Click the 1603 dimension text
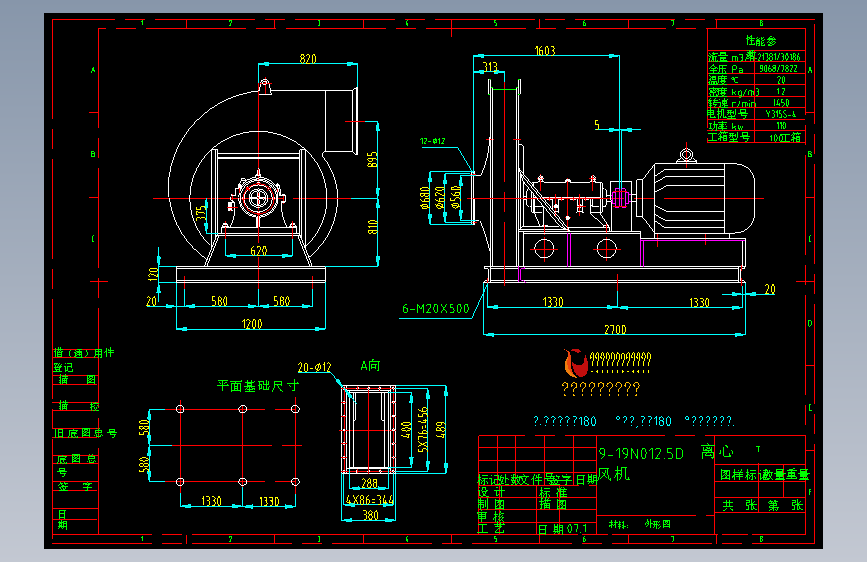The image size is (867, 562). click(x=545, y=51)
